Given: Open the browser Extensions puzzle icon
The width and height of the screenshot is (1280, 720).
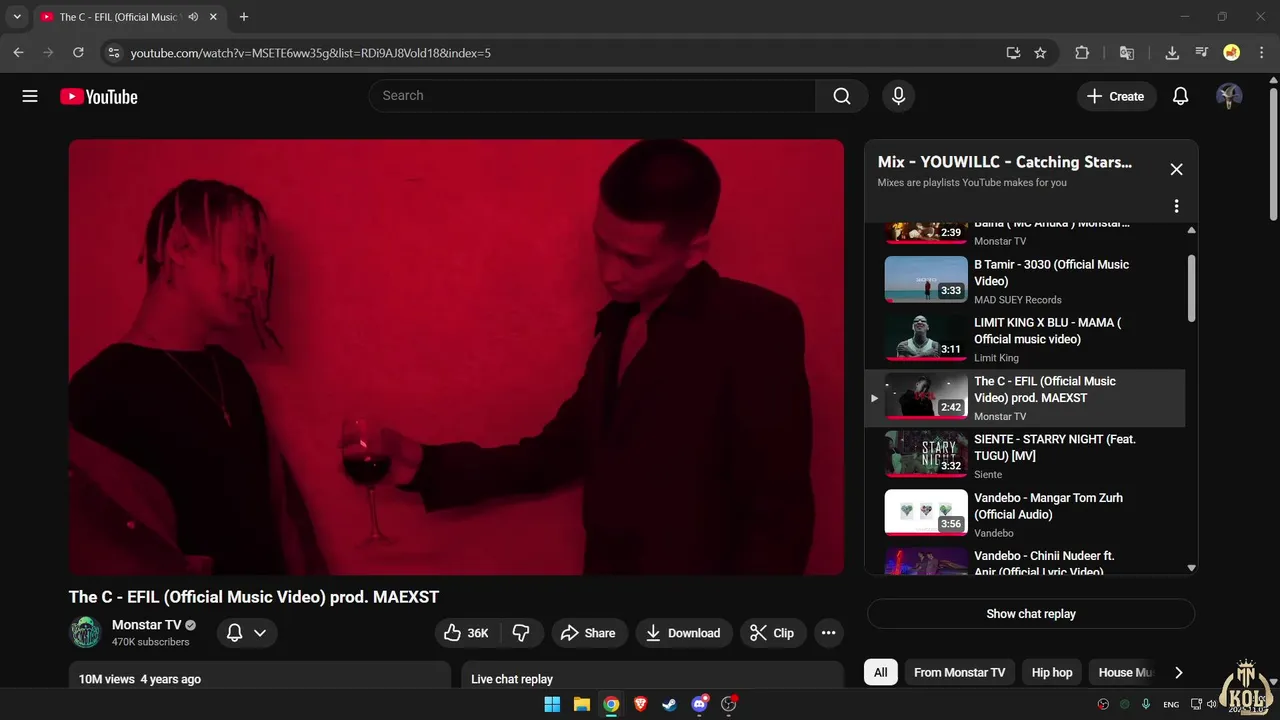Looking at the screenshot, I should 1082,53.
